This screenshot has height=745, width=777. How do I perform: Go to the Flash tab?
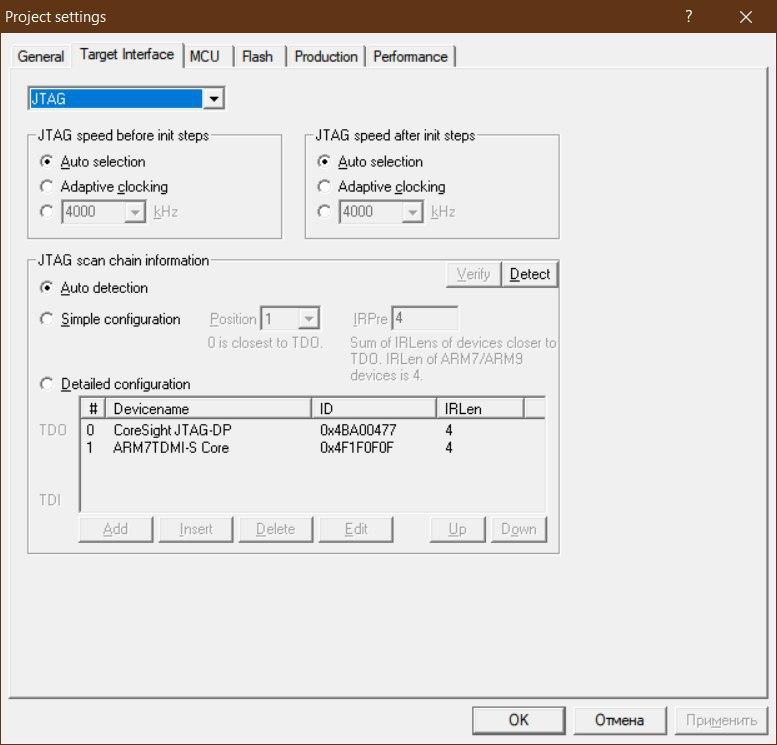(x=257, y=56)
